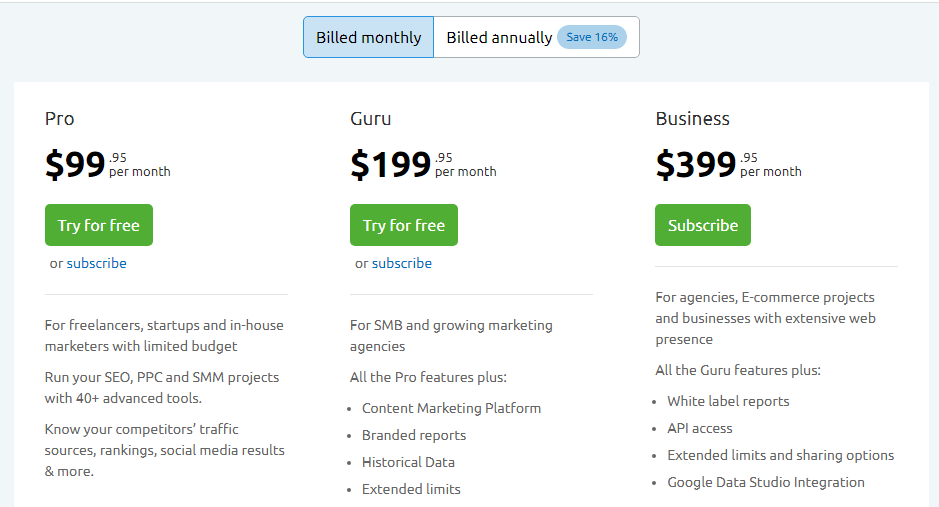The height and width of the screenshot is (507, 939).
Task: Click White label reports feature
Action: [728, 401]
